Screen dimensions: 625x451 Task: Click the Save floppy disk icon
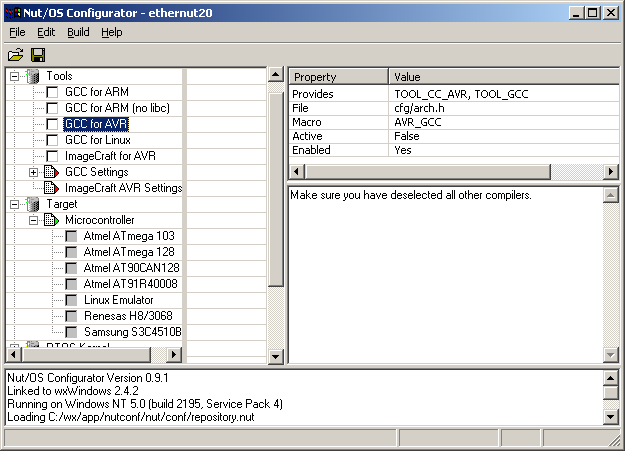(x=38, y=55)
